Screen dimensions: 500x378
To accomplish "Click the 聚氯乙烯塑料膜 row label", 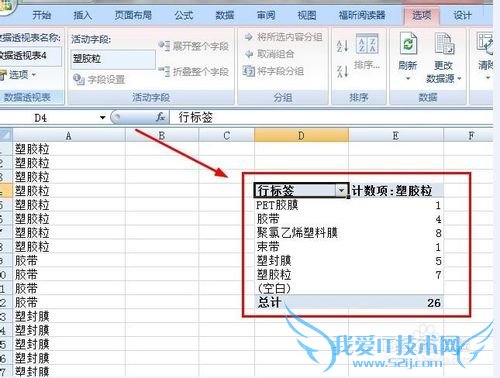I will point(297,233).
